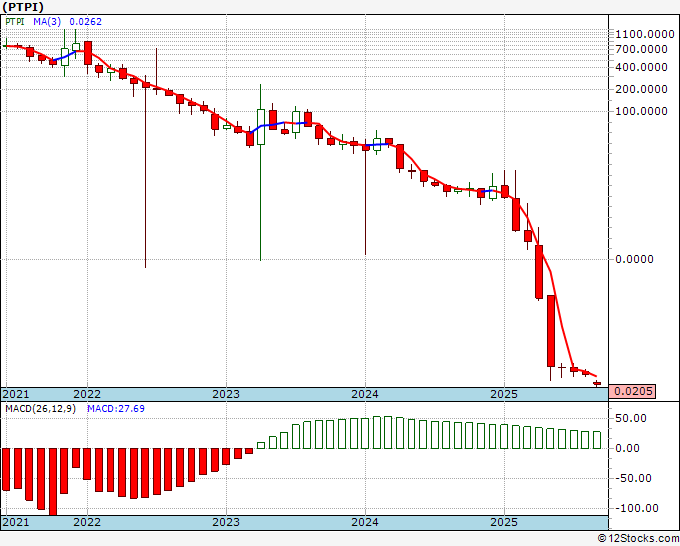
Task: Click the MACD(26,12,9) indicator label
Action: [x=40, y=409]
